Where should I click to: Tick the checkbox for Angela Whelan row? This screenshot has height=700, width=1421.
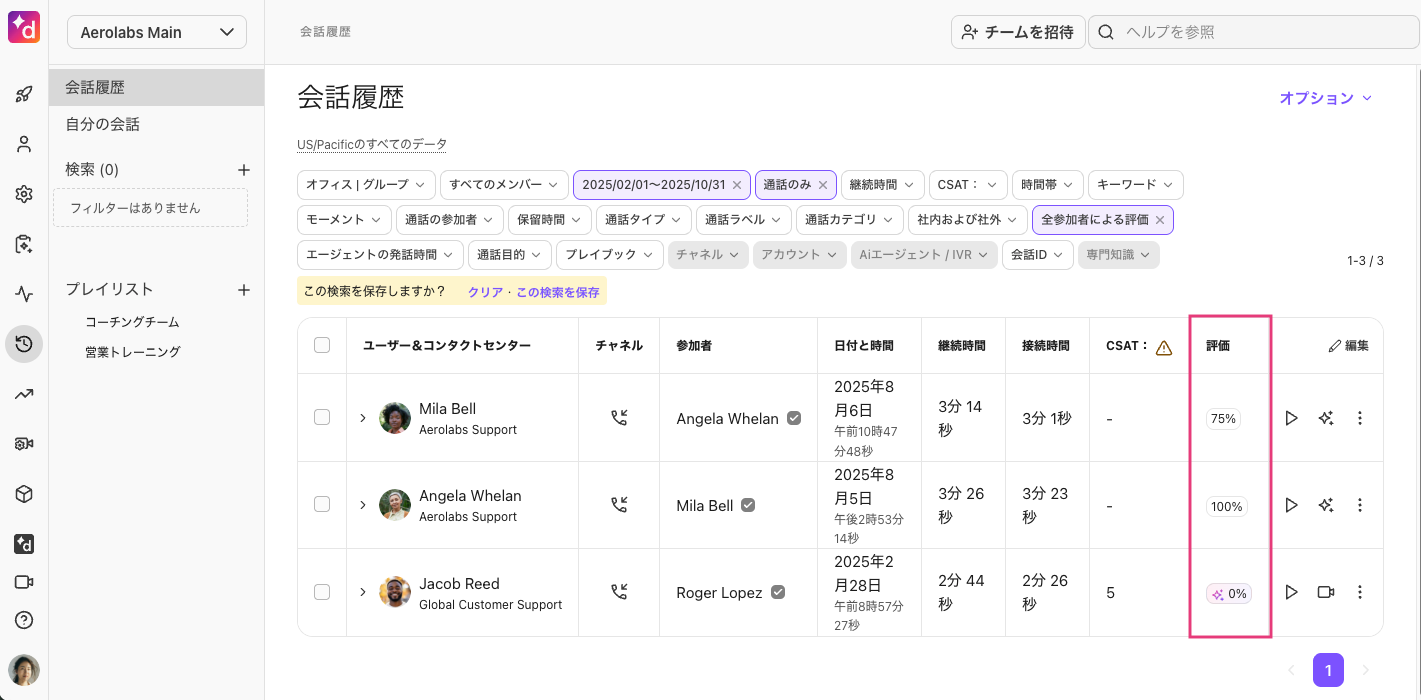[x=322, y=504]
